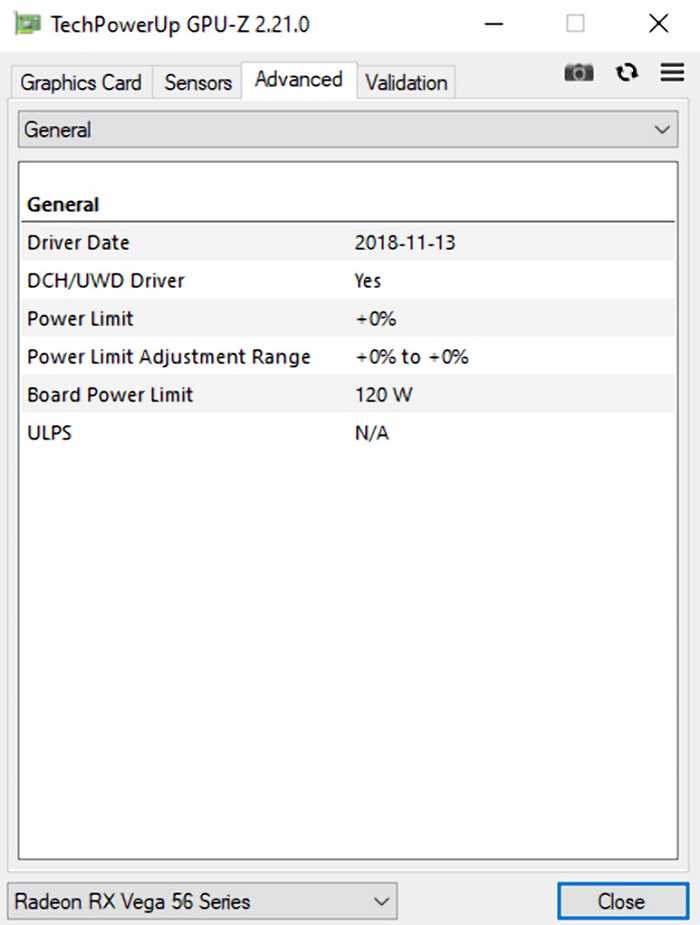
Task: Click the Board Power Limit value 120 W
Action: (382, 394)
